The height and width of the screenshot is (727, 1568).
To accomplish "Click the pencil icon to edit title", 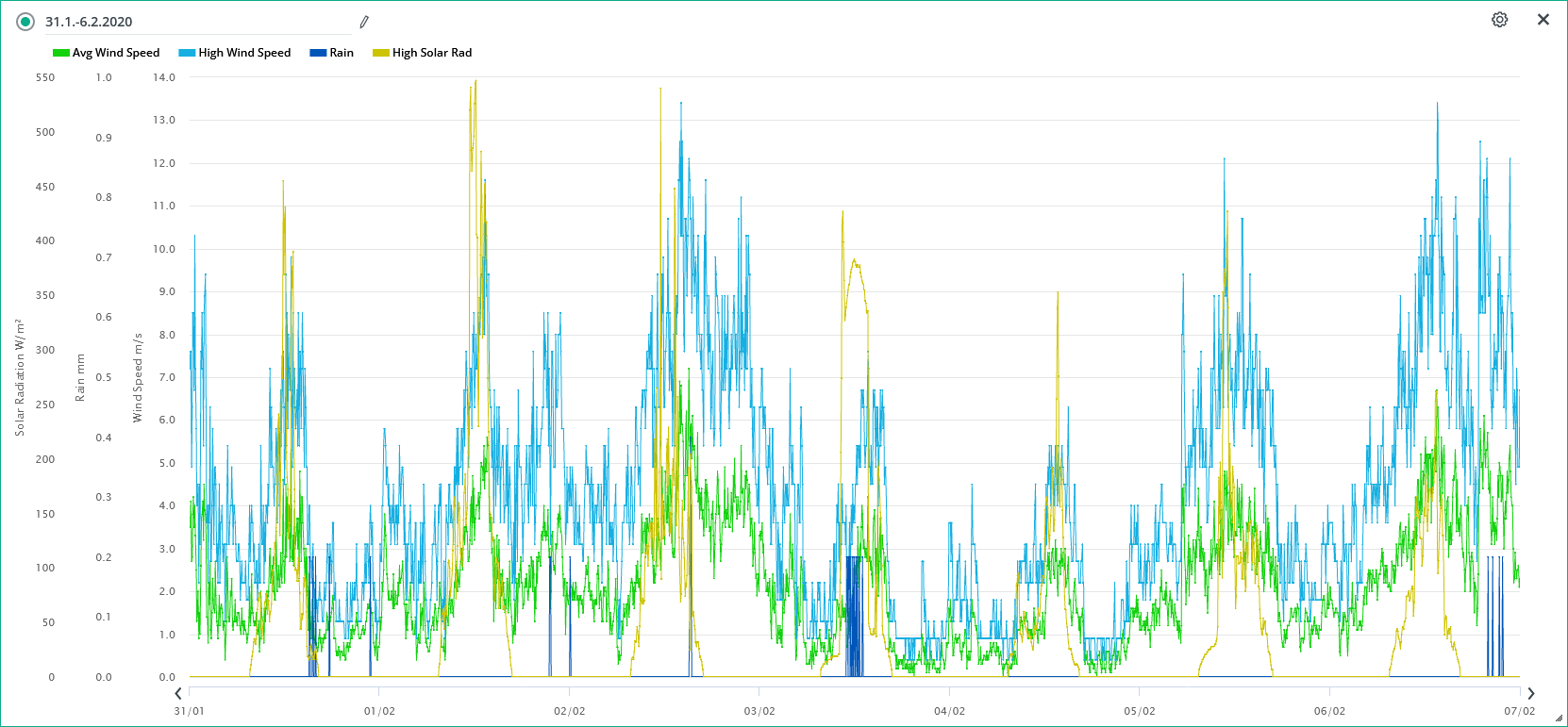I will click(x=364, y=22).
